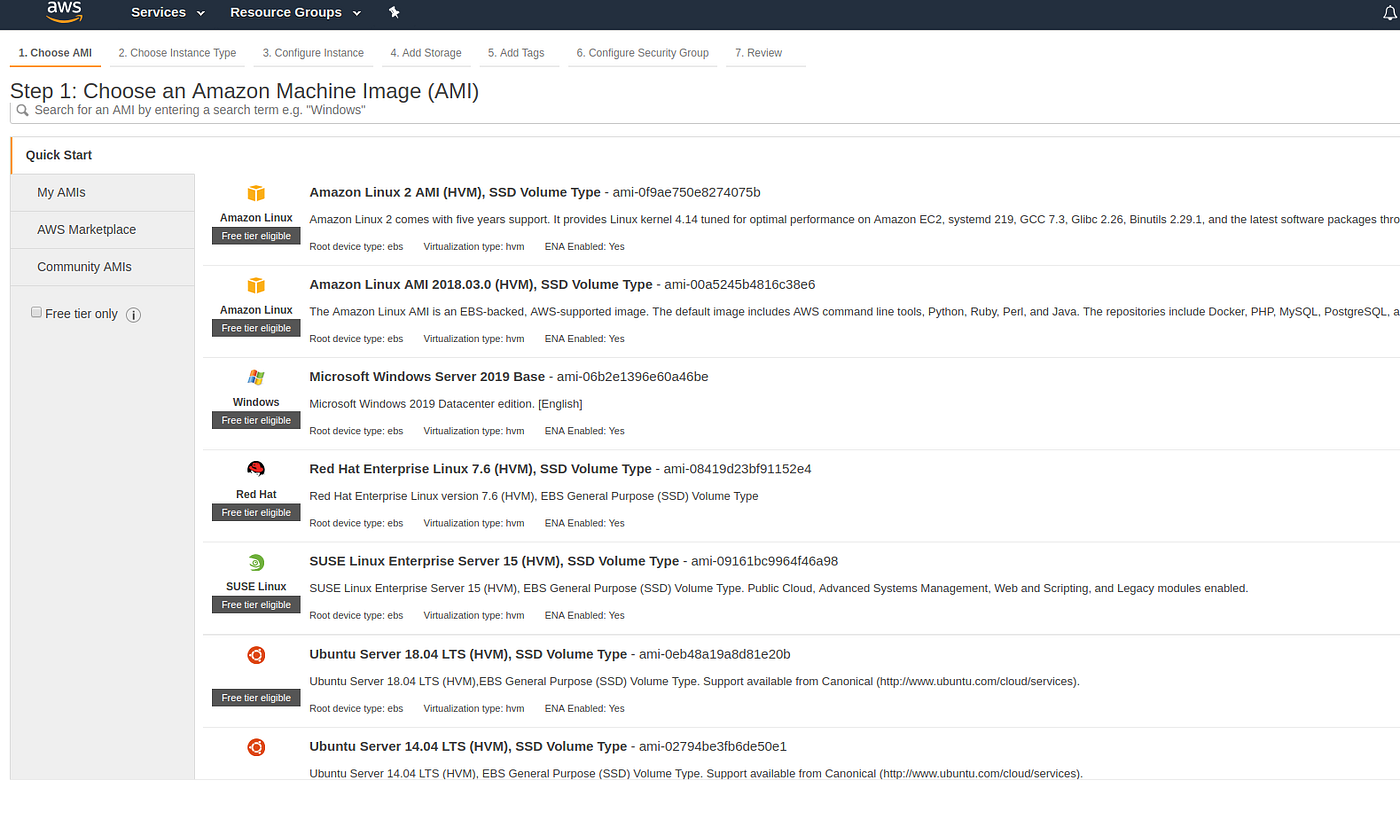Select the Amazon Linux 2 AMI (HVM) title
Screen dimensions: 1400x826
[455, 192]
